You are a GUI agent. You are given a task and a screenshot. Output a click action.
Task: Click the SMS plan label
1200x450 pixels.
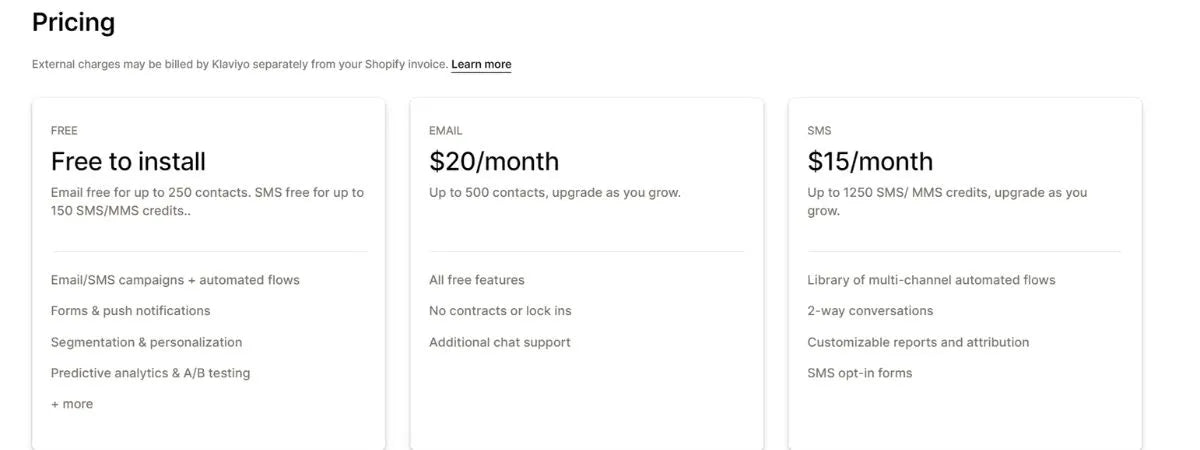(819, 131)
